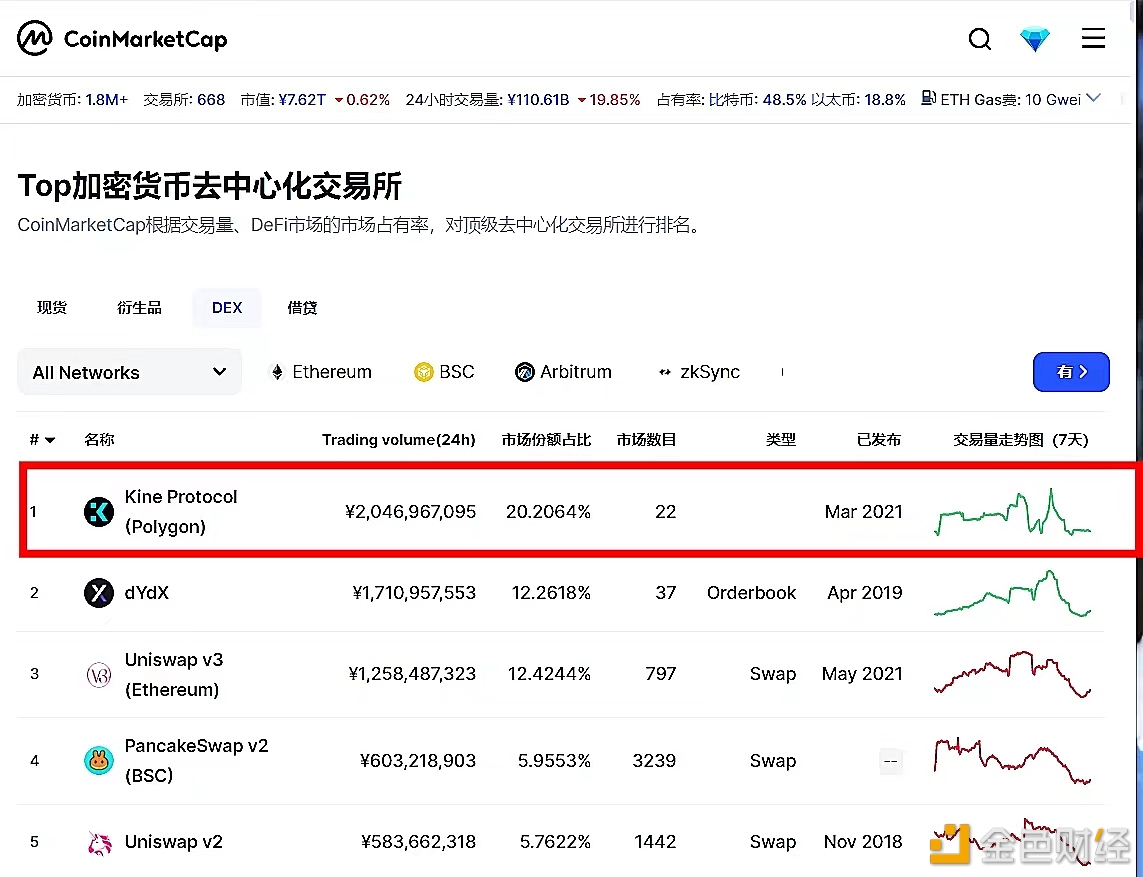Click the dYdX logo icon
This screenshot has width=1143, height=877.
[x=98, y=593]
